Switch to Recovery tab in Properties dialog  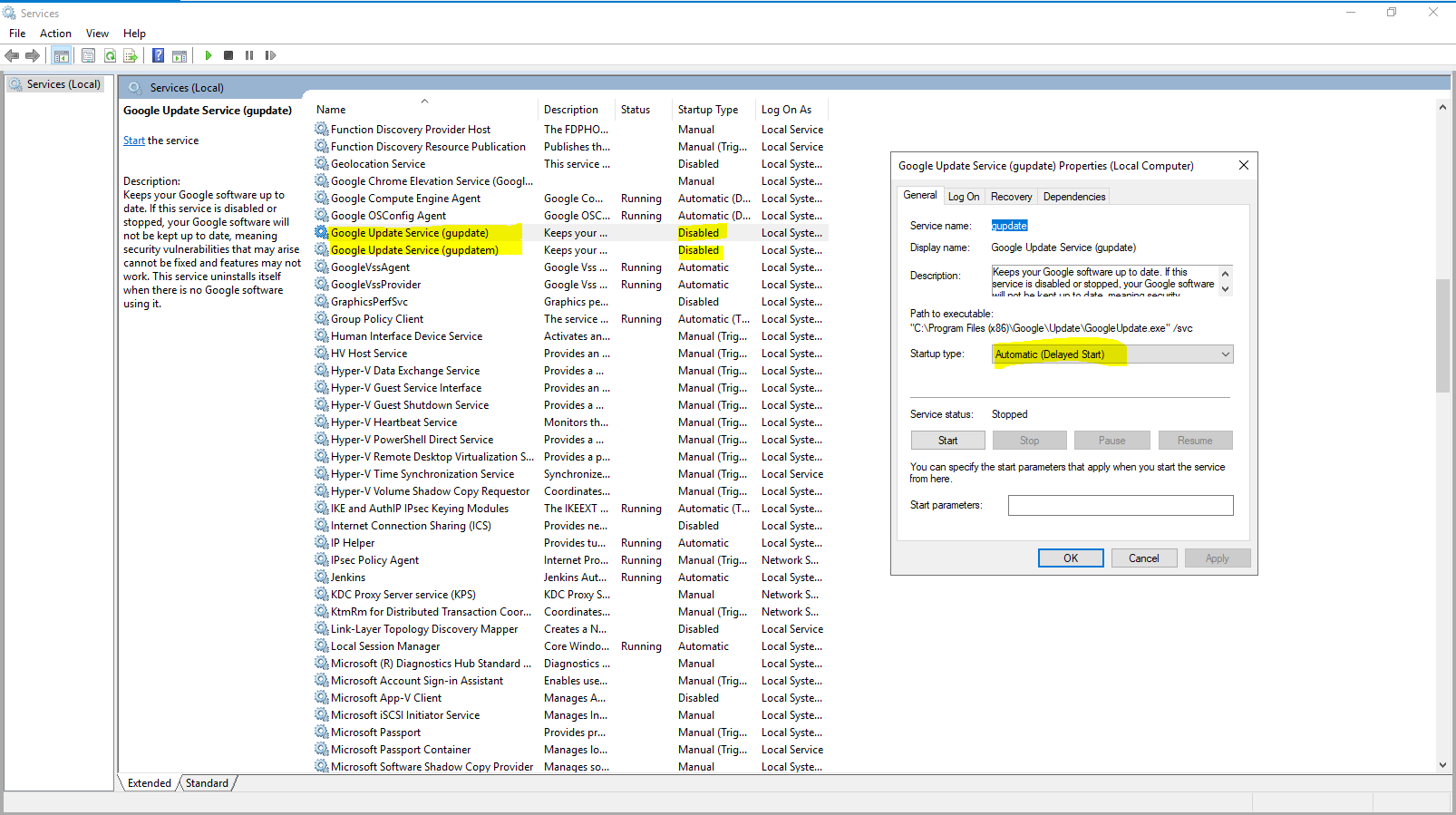1011,197
